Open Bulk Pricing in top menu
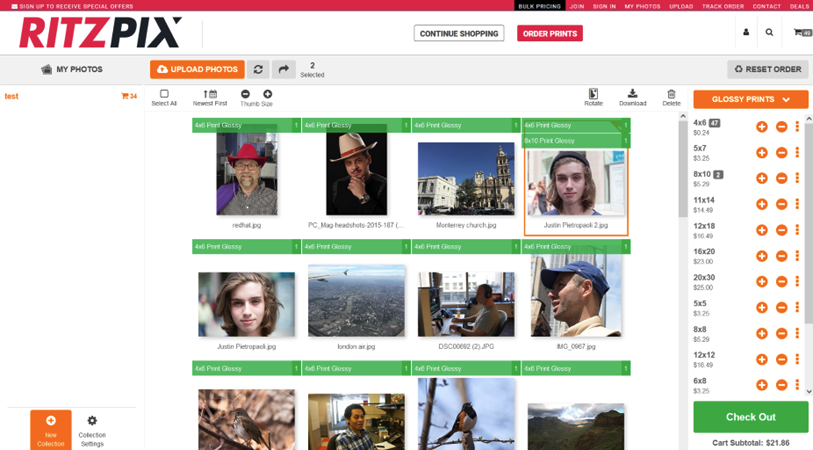This screenshot has width=813, height=450. 539,6
